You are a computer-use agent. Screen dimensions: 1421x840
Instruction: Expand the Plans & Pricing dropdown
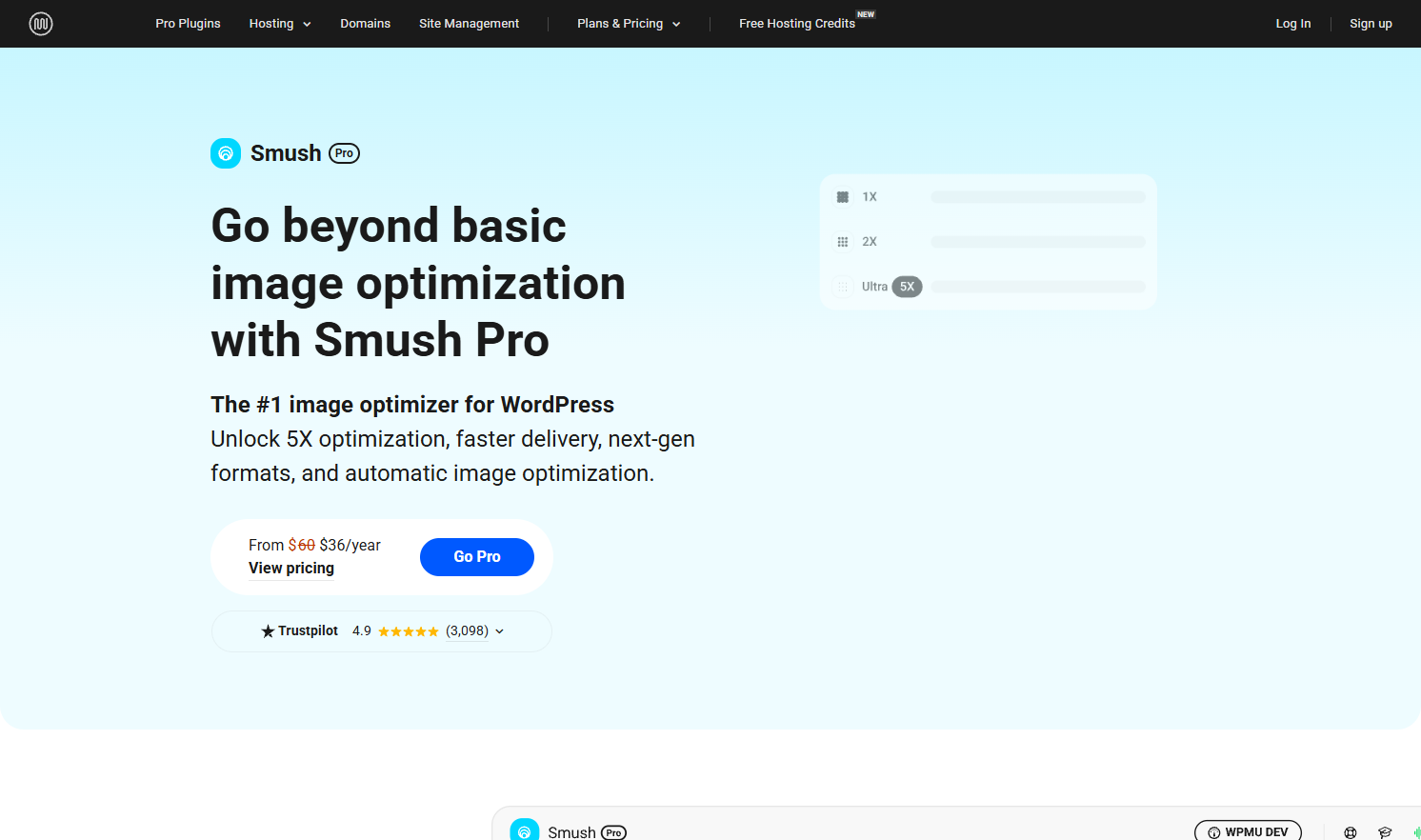629,24
